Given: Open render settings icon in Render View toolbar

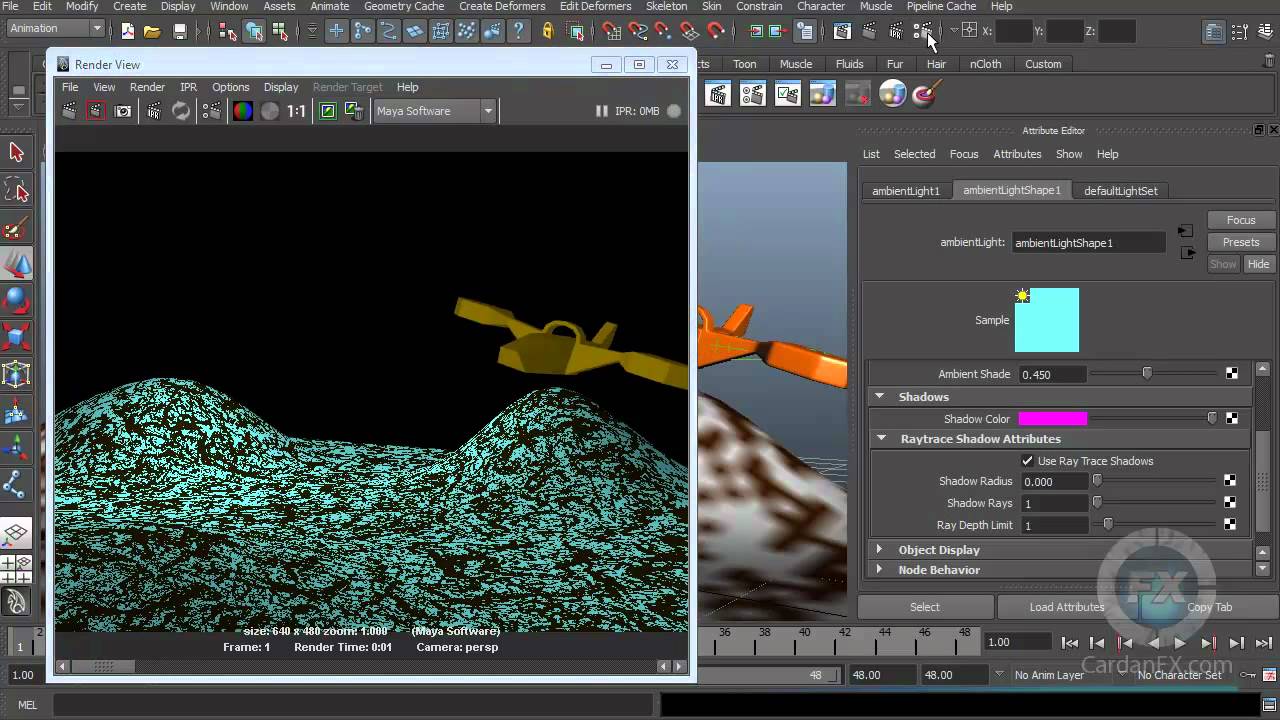Looking at the screenshot, I should coord(211,111).
